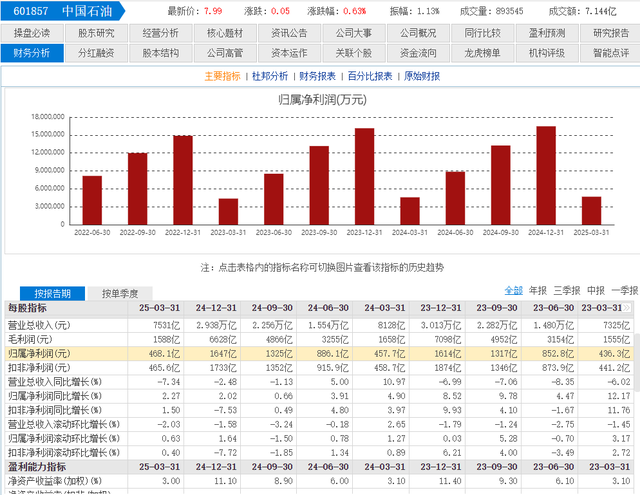Open the 百分比报表 link
The image size is (640, 495).
[370, 76]
